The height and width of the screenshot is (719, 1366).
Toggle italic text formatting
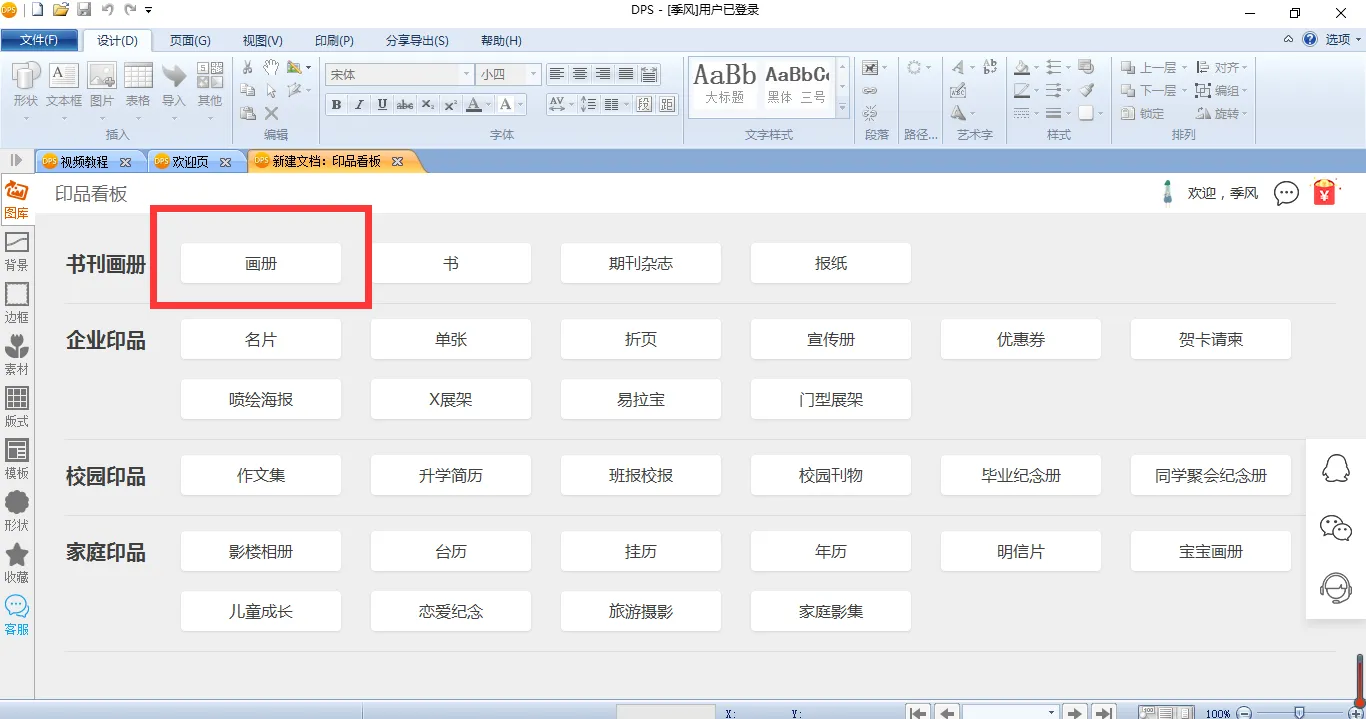359,105
